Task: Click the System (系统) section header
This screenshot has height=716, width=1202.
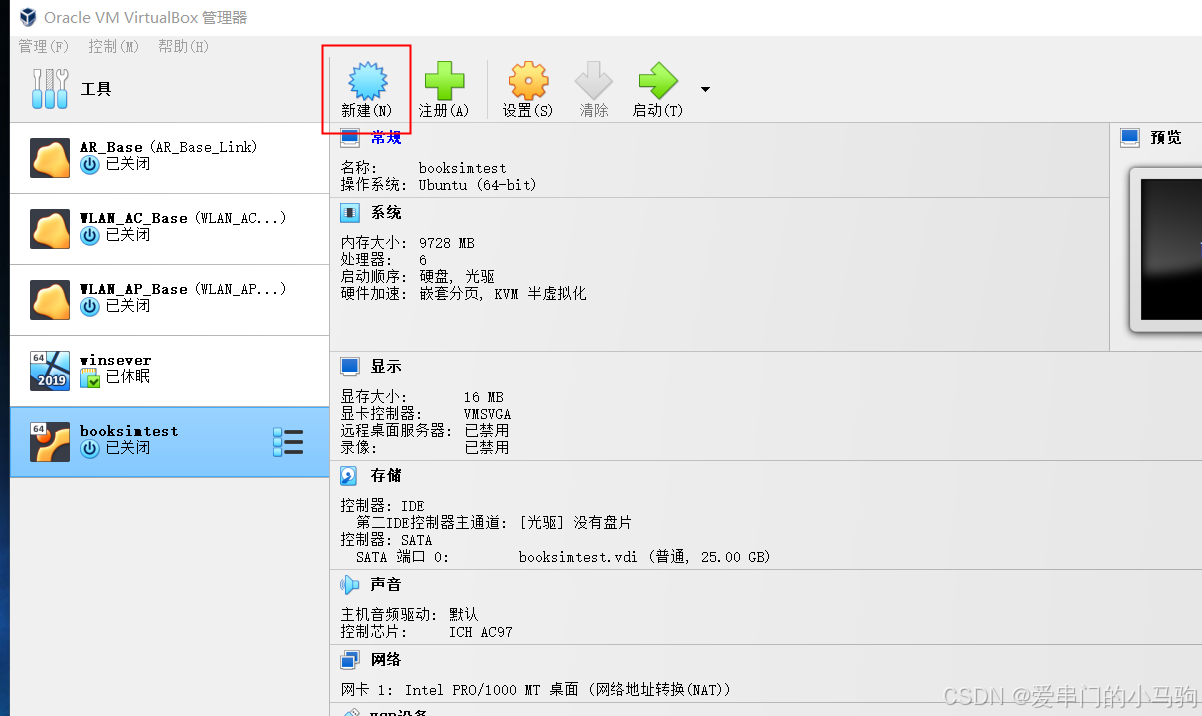Action: pyautogui.click(x=386, y=212)
